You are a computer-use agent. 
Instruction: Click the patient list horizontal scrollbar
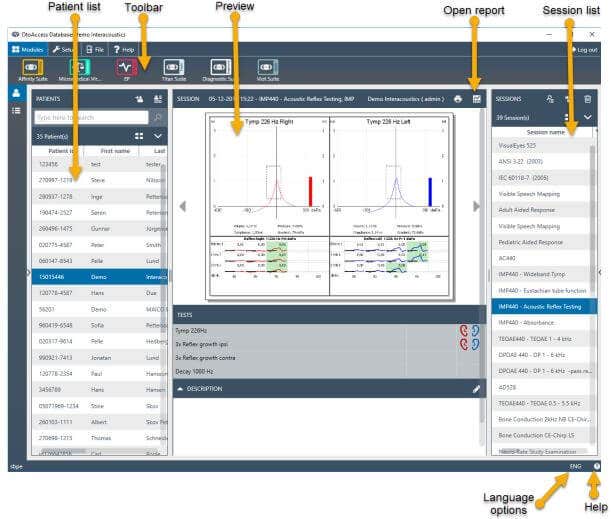tap(62, 451)
